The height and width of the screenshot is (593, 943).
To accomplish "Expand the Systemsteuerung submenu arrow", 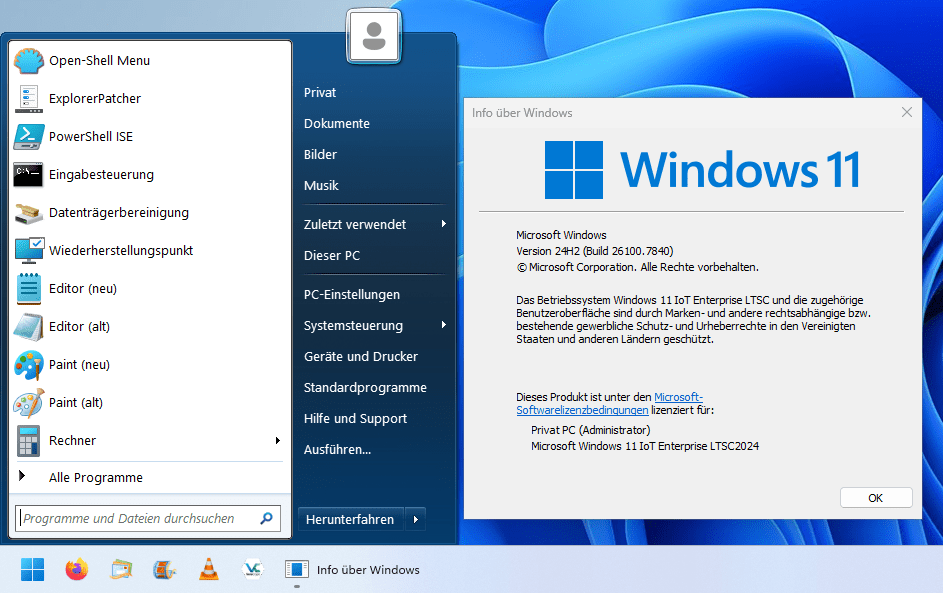I will (x=444, y=325).
